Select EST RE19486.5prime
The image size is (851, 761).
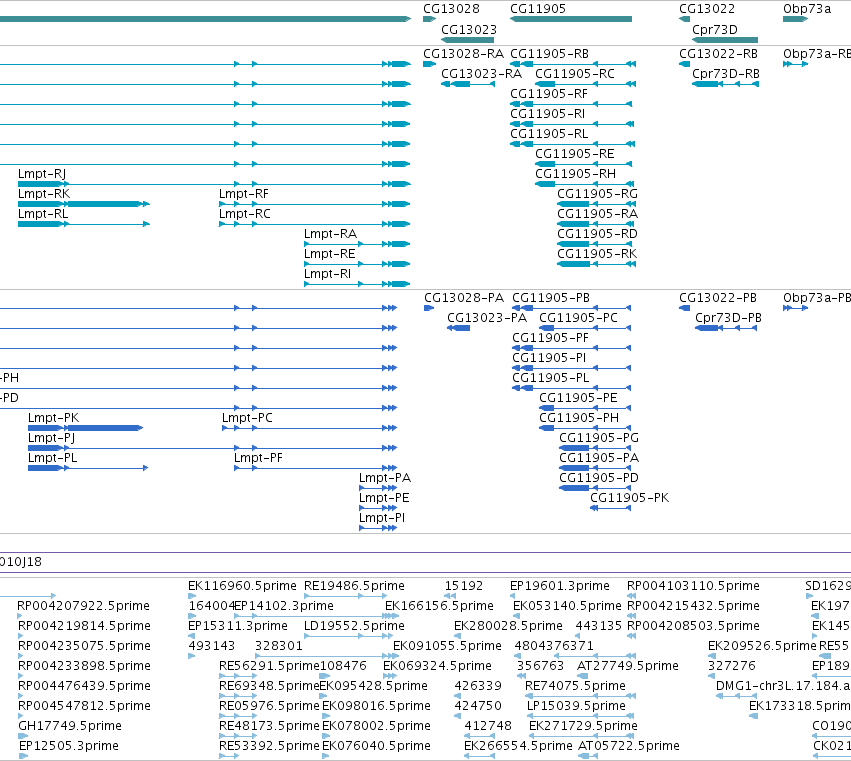click(354, 586)
